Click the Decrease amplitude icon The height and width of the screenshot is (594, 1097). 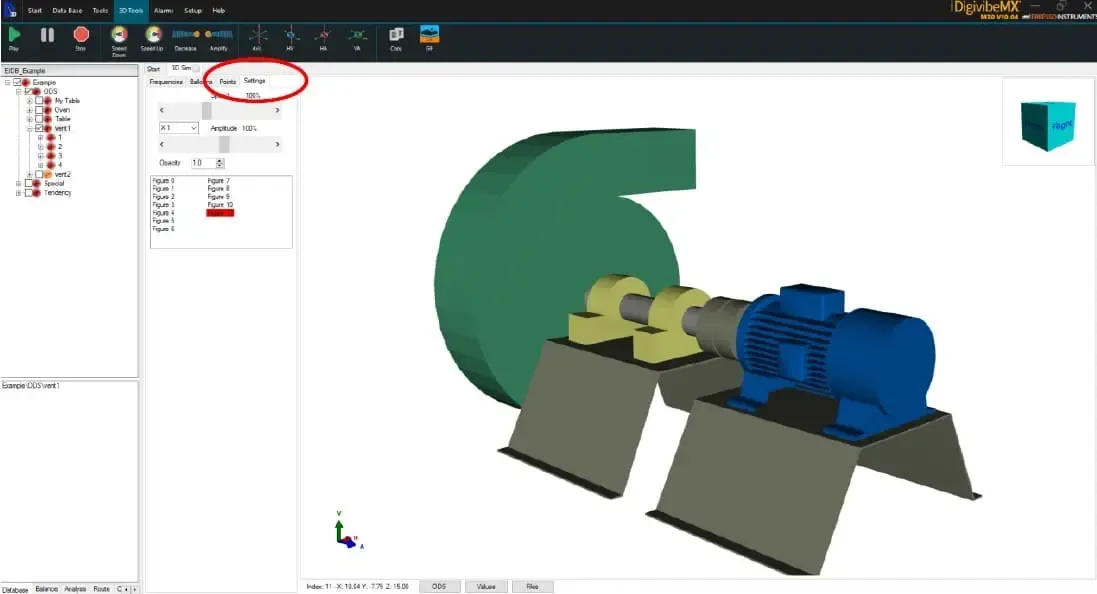[x=185, y=34]
